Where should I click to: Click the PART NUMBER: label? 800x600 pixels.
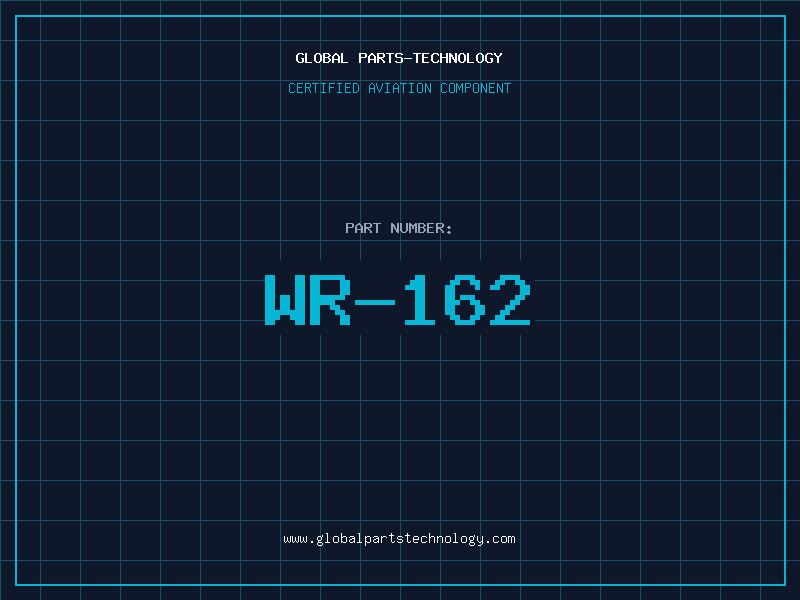(x=399, y=228)
